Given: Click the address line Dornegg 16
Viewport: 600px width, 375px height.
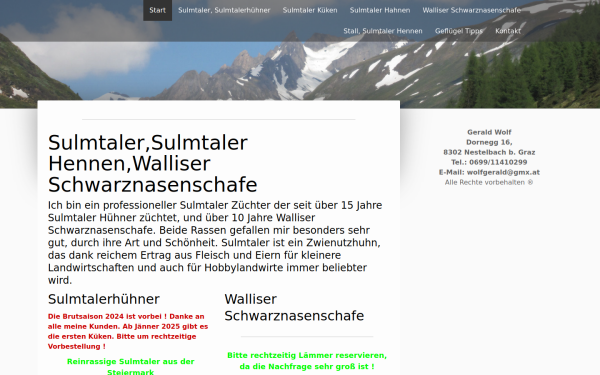Looking at the screenshot, I should click(x=489, y=142).
